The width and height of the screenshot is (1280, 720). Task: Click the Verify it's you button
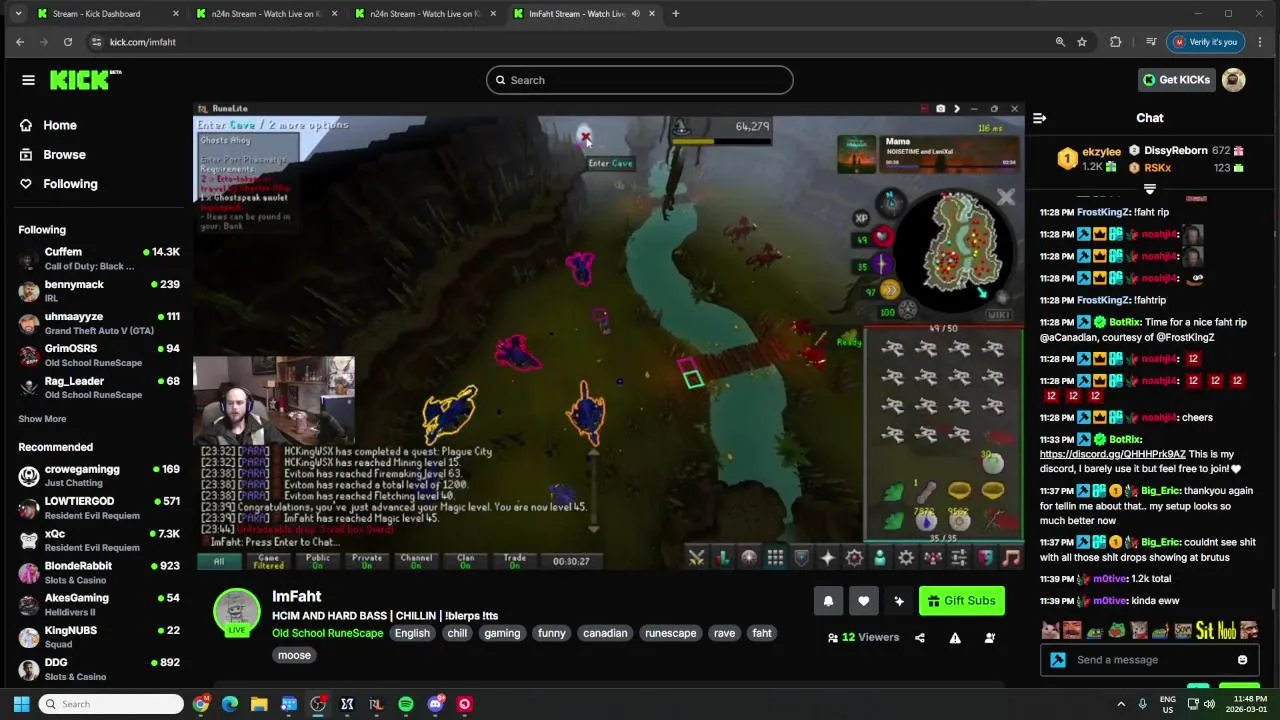coord(1205,42)
